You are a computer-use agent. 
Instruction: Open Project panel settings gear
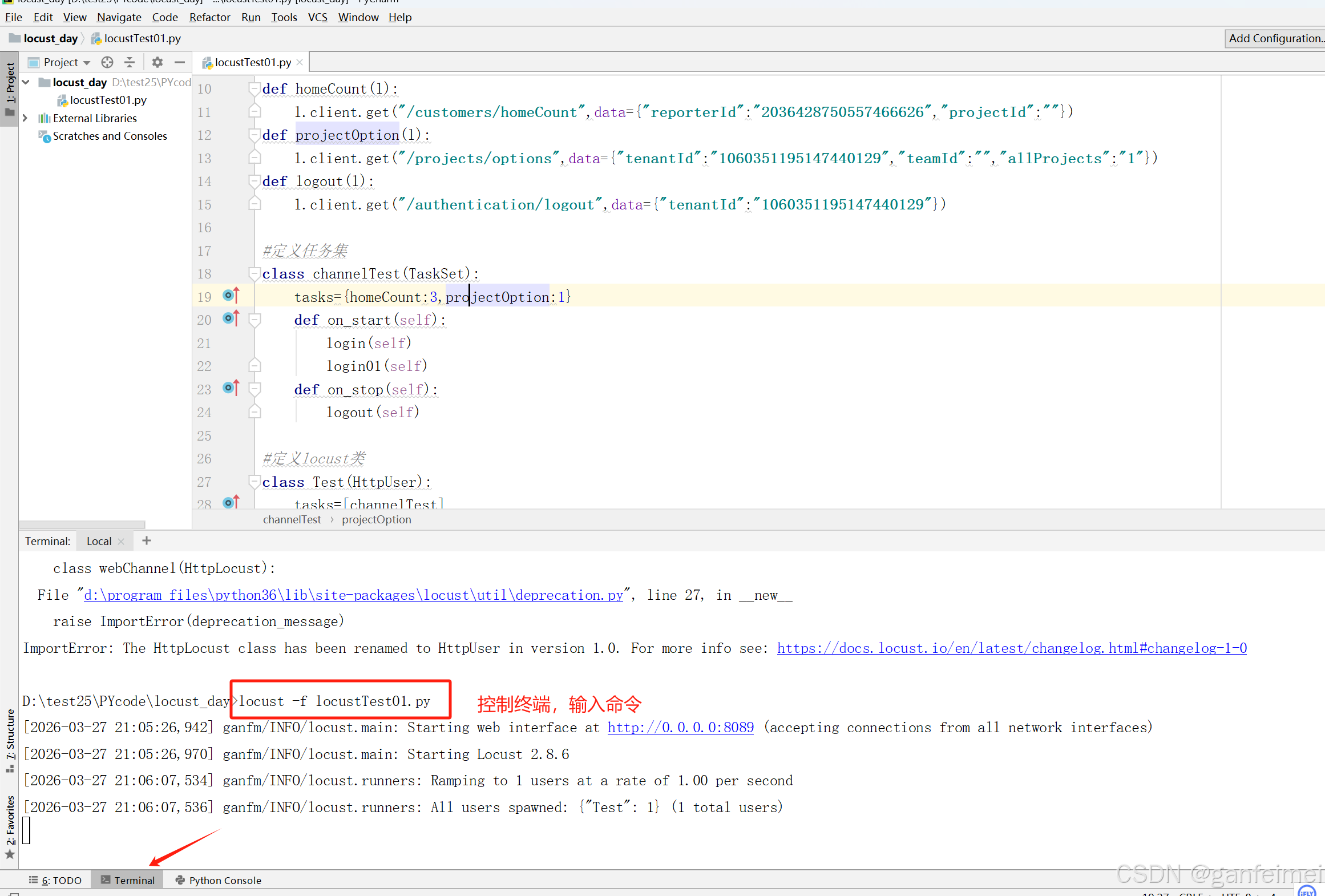tap(157, 62)
